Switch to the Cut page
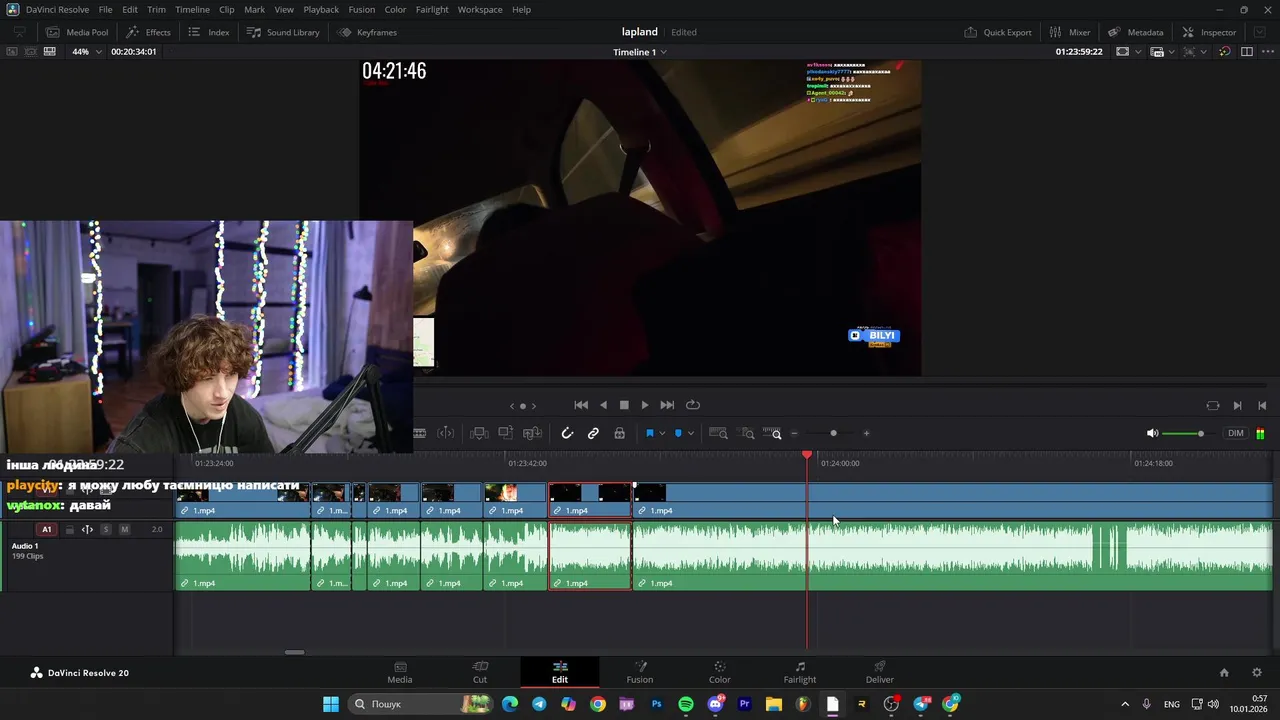 tap(480, 673)
